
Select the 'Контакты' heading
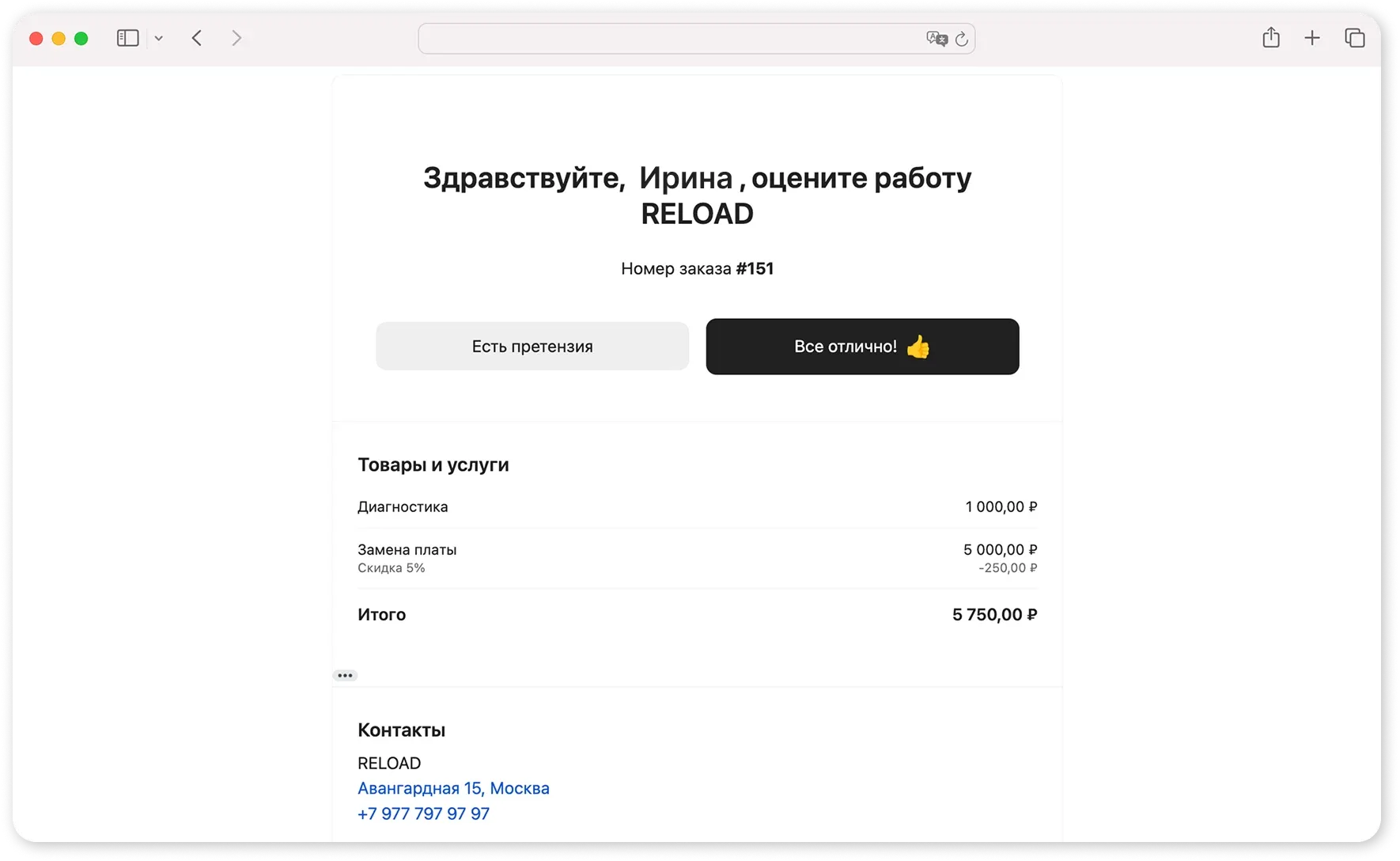point(401,729)
